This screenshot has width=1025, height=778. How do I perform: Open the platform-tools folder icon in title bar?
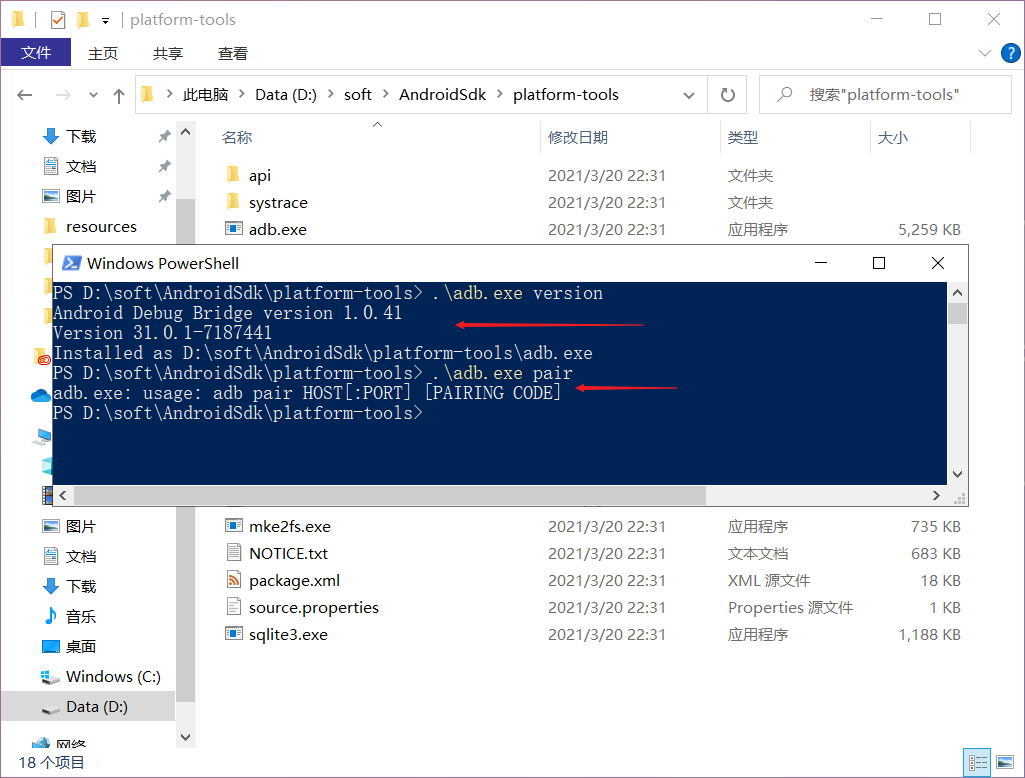pyautogui.click(x=18, y=19)
